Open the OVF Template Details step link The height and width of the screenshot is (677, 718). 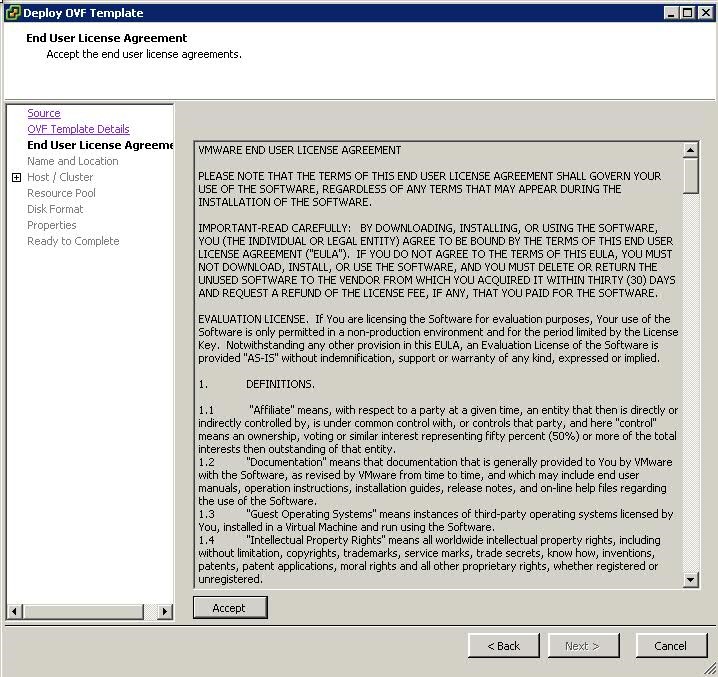(78, 129)
